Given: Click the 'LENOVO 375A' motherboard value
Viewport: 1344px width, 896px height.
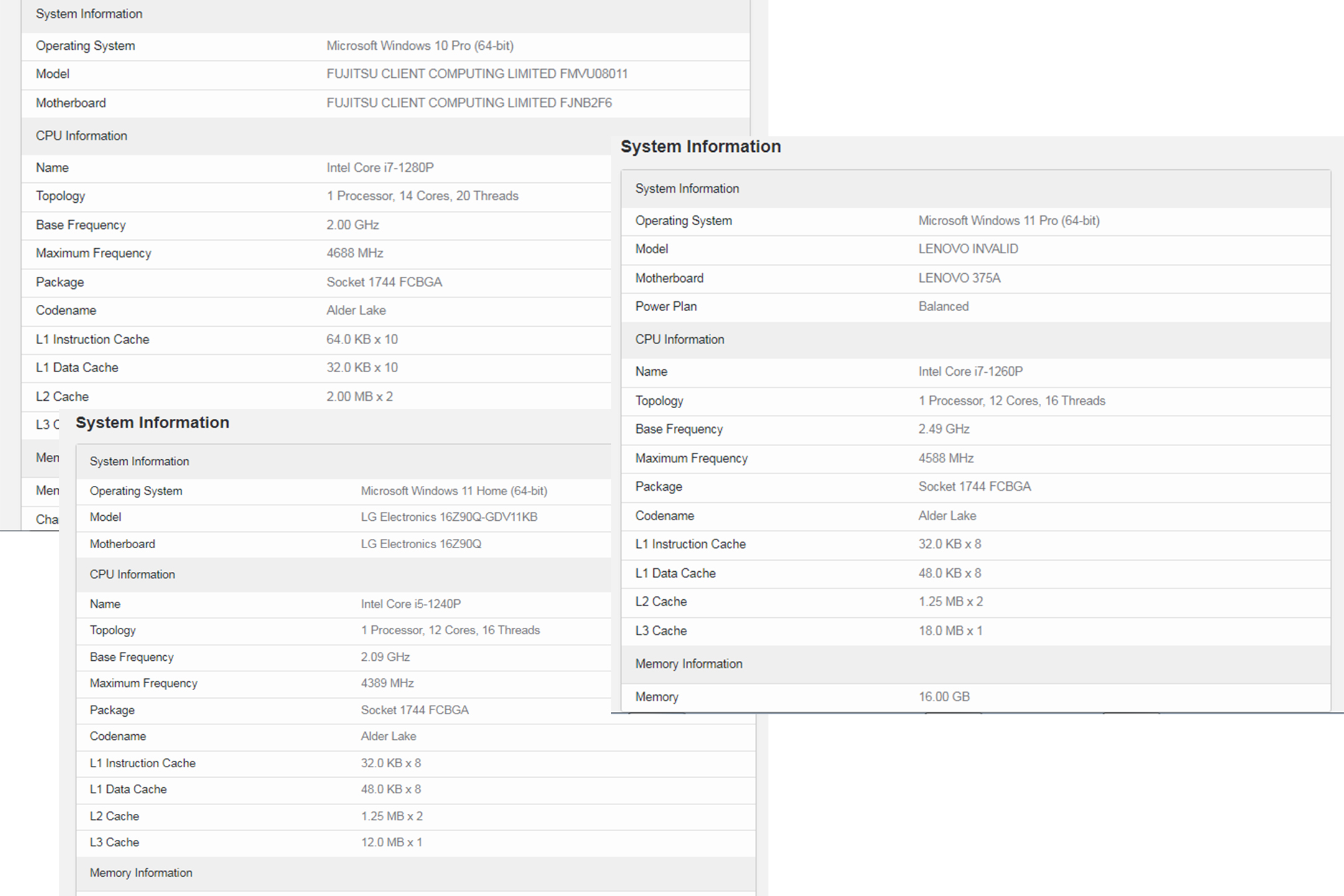Looking at the screenshot, I should coord(959,278).
